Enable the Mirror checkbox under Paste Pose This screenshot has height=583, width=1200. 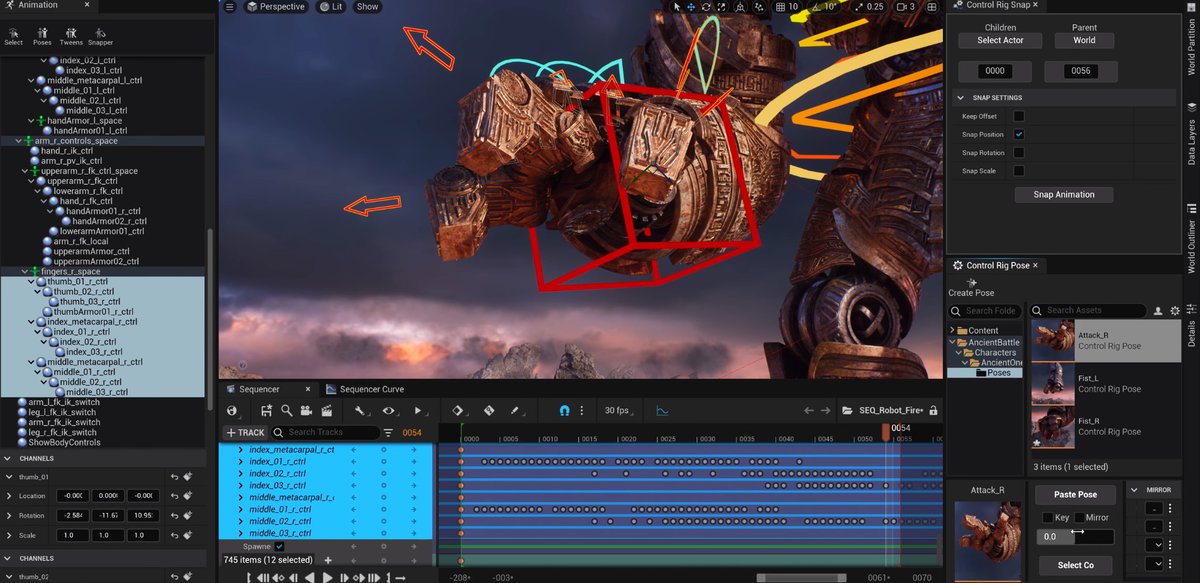tap(1079, 517)
